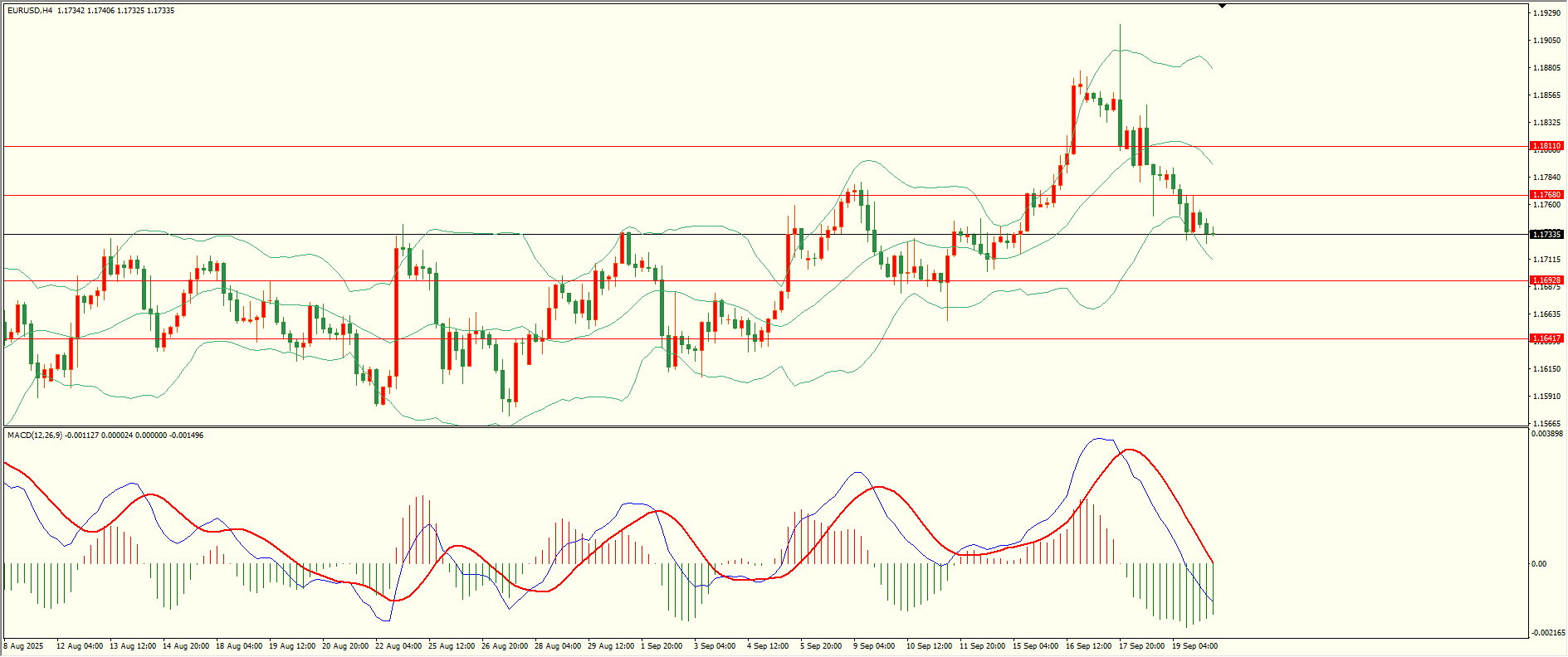Click the 9 Sep 04:00 time label
1568x657 pixels.
(x=874, y=646)
